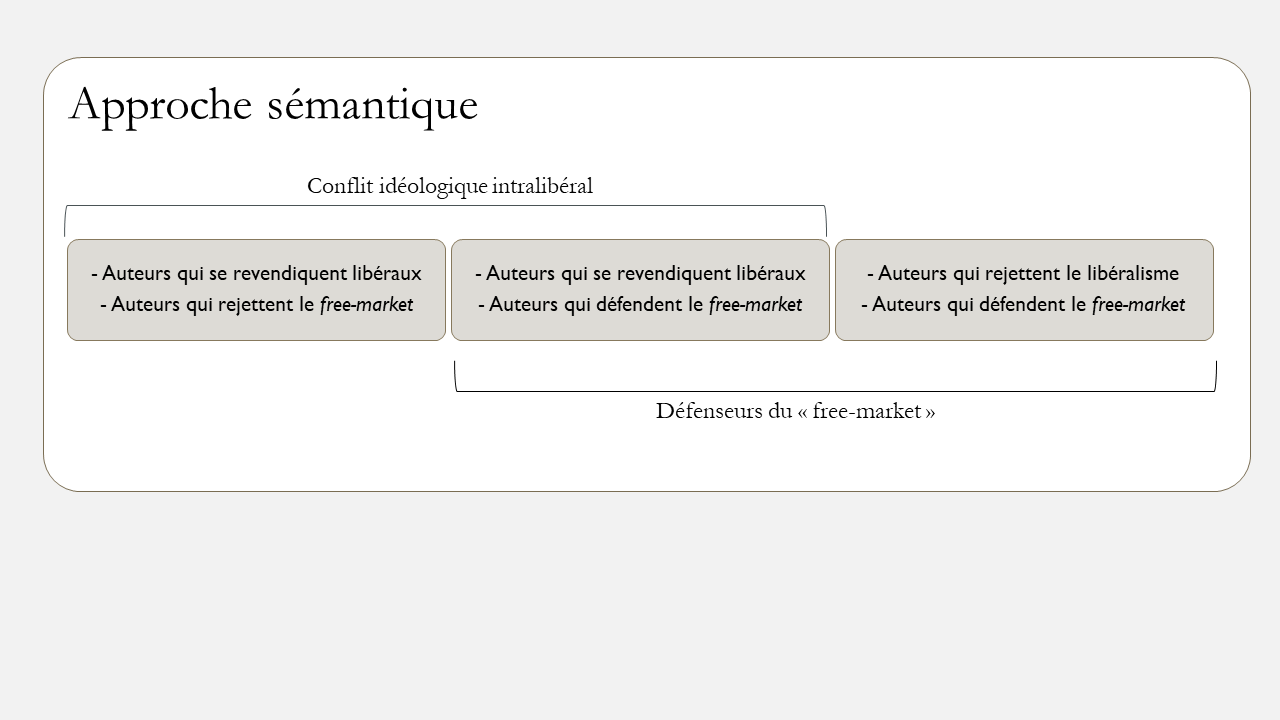Select the "Conflit idéologique intralibéral" label
This screenshot has height=720, width=1280.
(449, 186)
